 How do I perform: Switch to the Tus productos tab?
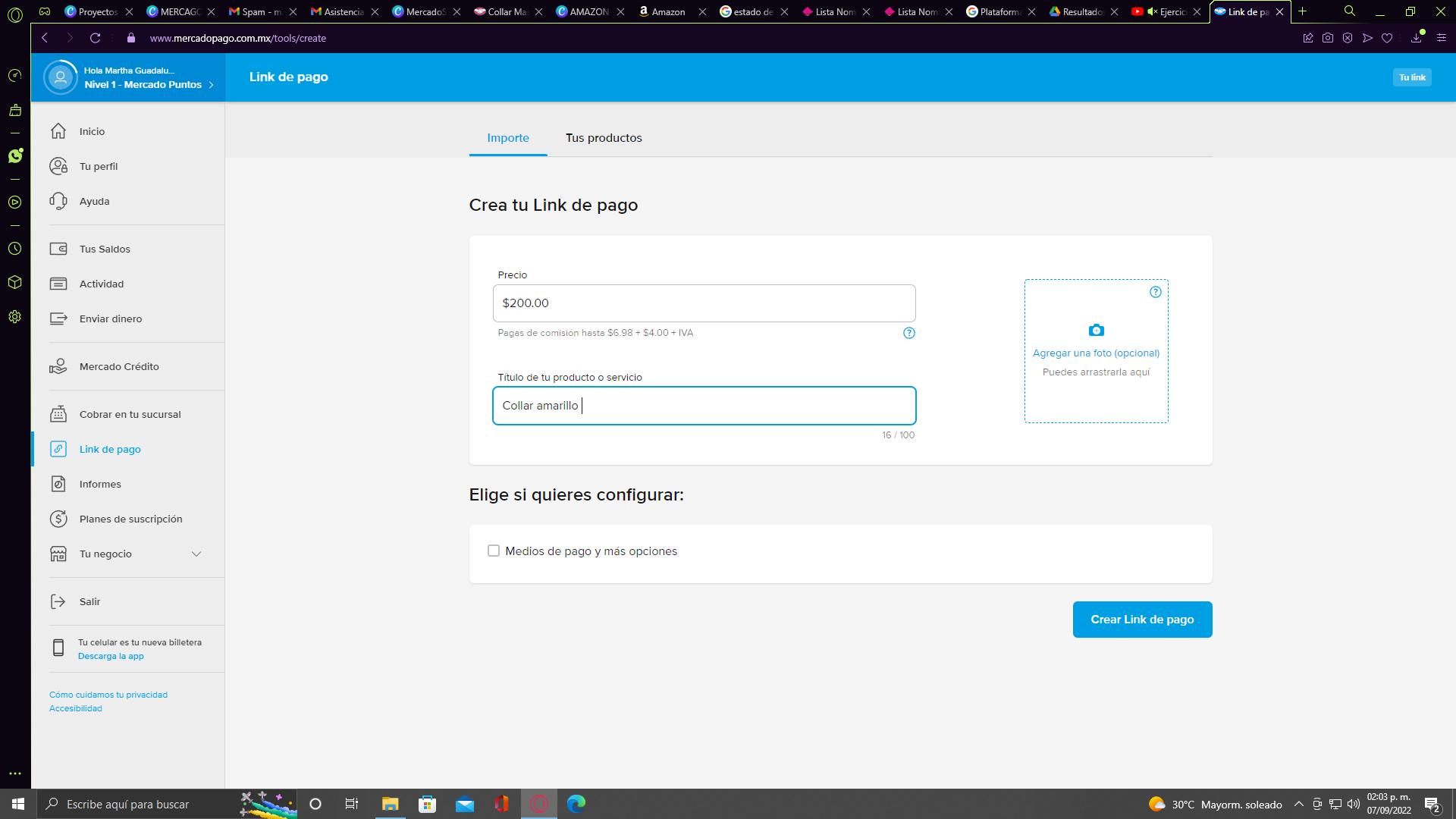604,138
